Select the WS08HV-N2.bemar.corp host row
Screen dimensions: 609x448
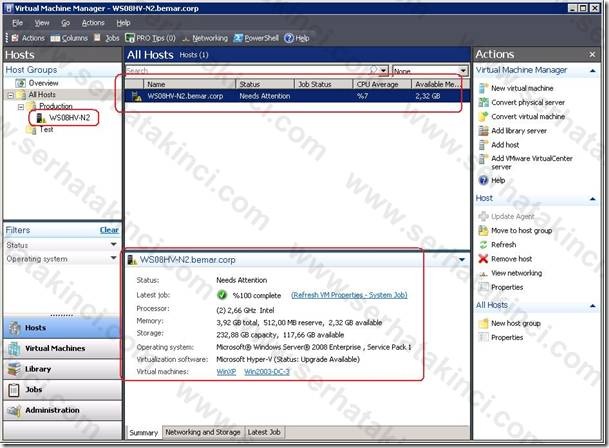297,96
